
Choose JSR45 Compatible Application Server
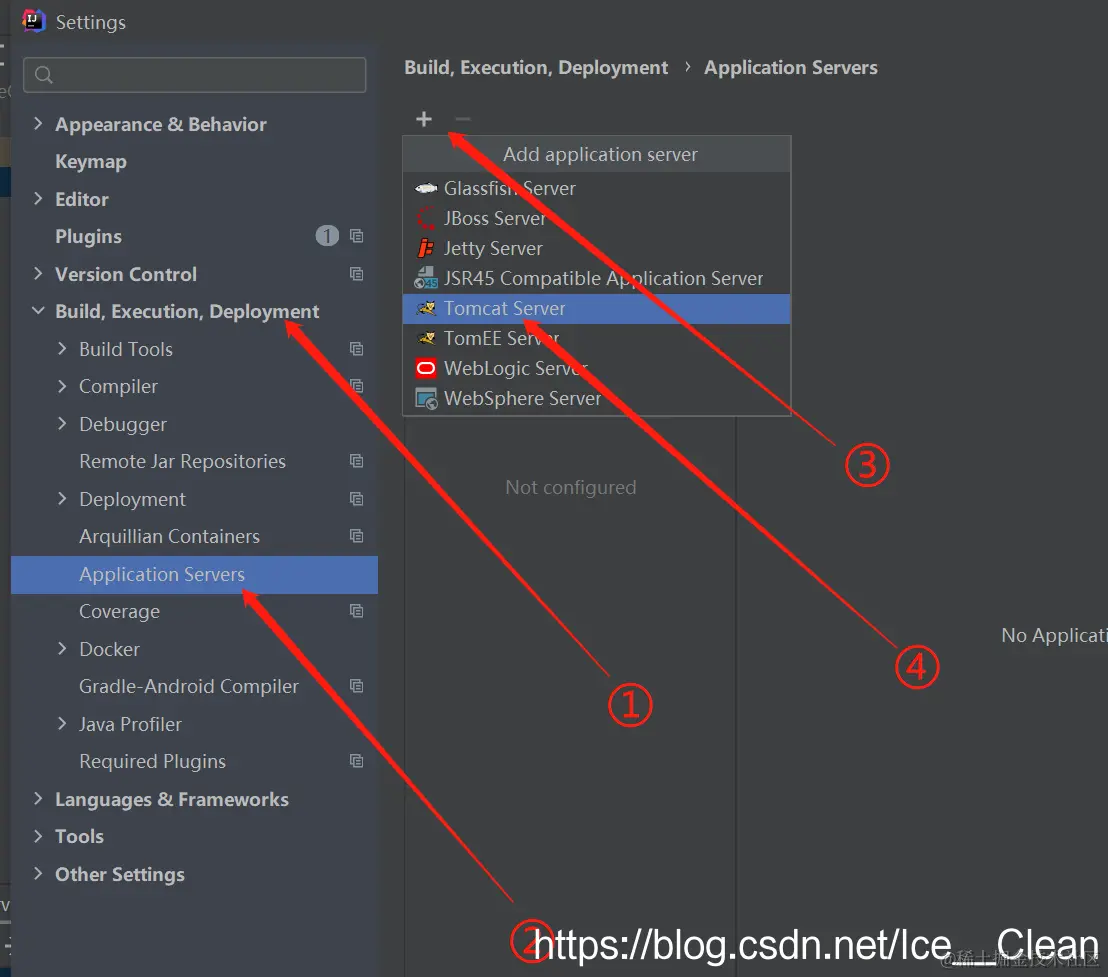tap(596, 278)
